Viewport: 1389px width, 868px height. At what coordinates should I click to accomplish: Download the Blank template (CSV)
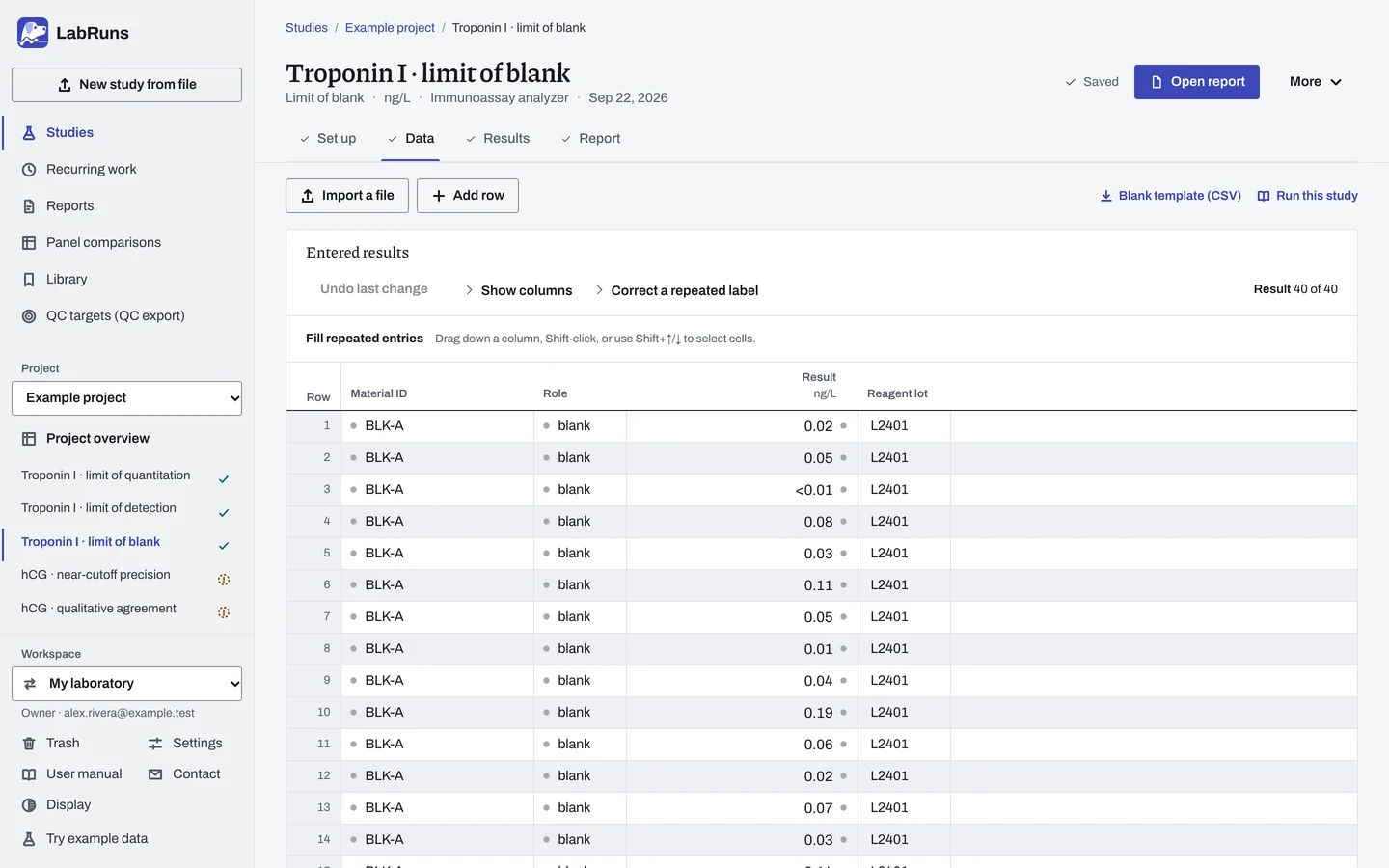coord(1171,196)
